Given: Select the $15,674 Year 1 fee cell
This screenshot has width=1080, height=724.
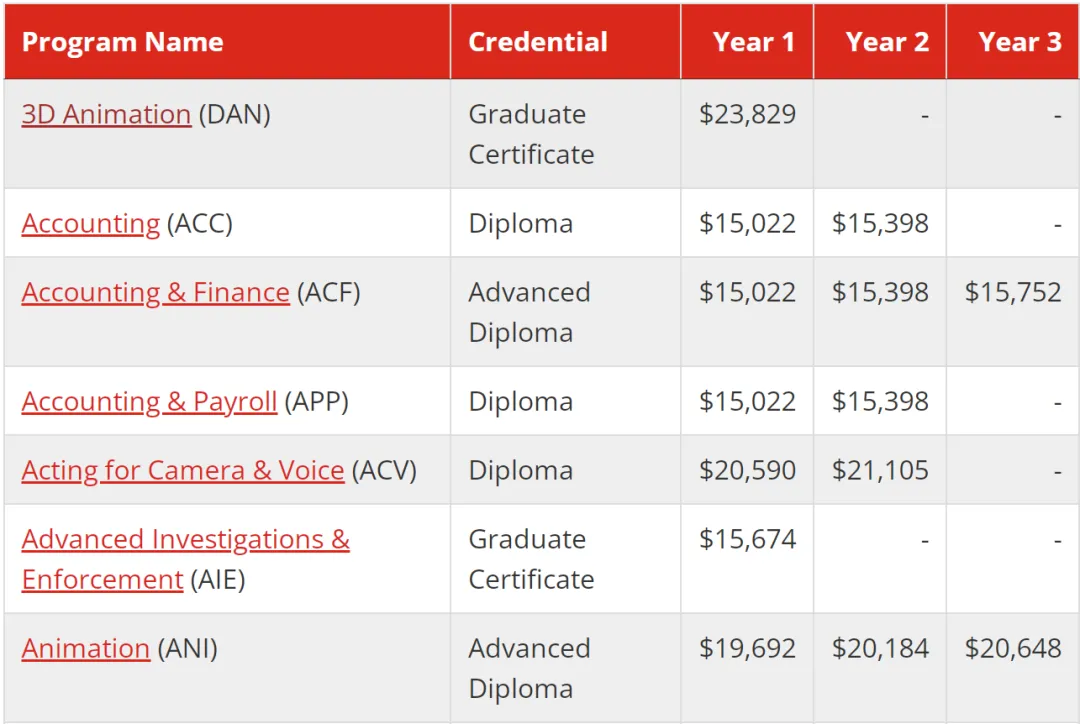Looking at the screenshot, I should point(747,539).
